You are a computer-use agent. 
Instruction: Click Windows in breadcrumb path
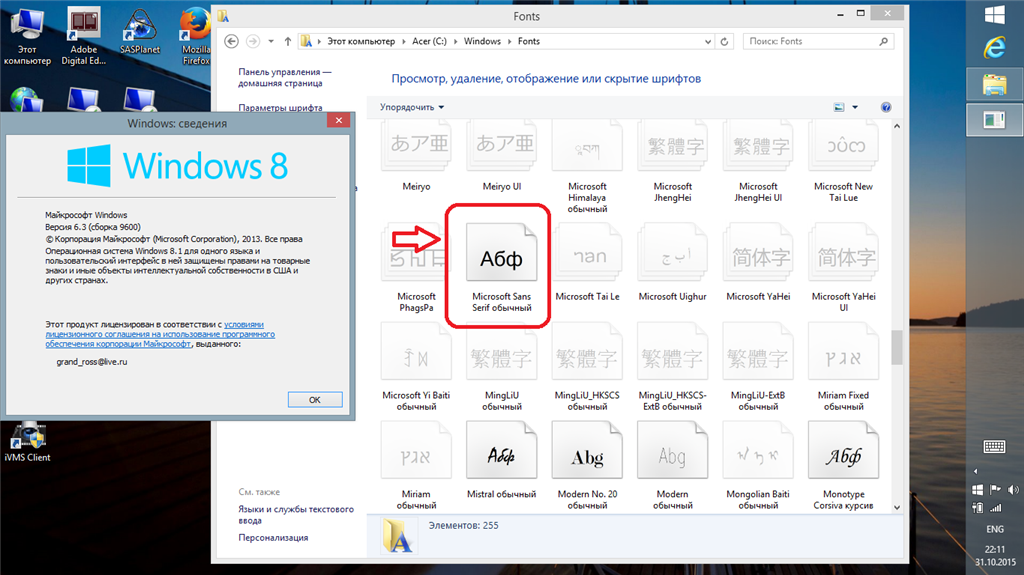pyautogui.click(x=482, y=41)
